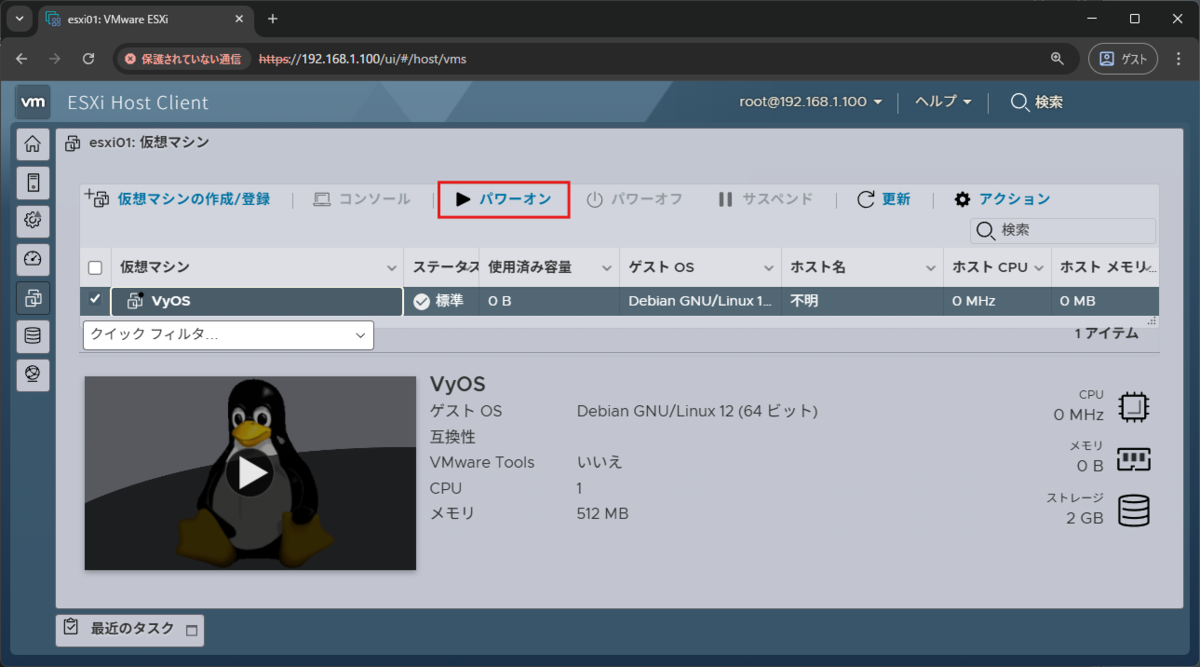Click the メモリ memory resource icon
Viewport: 1200px width, 667px height.
tap(1133, 459)
